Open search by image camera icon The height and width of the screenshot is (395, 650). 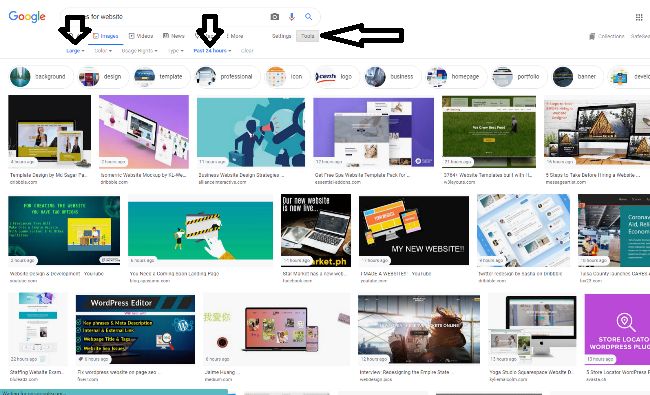point(274,17)
